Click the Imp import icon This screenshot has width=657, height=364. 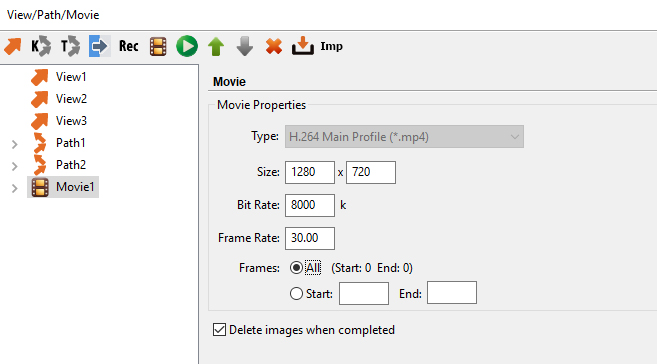coord(317,46)
